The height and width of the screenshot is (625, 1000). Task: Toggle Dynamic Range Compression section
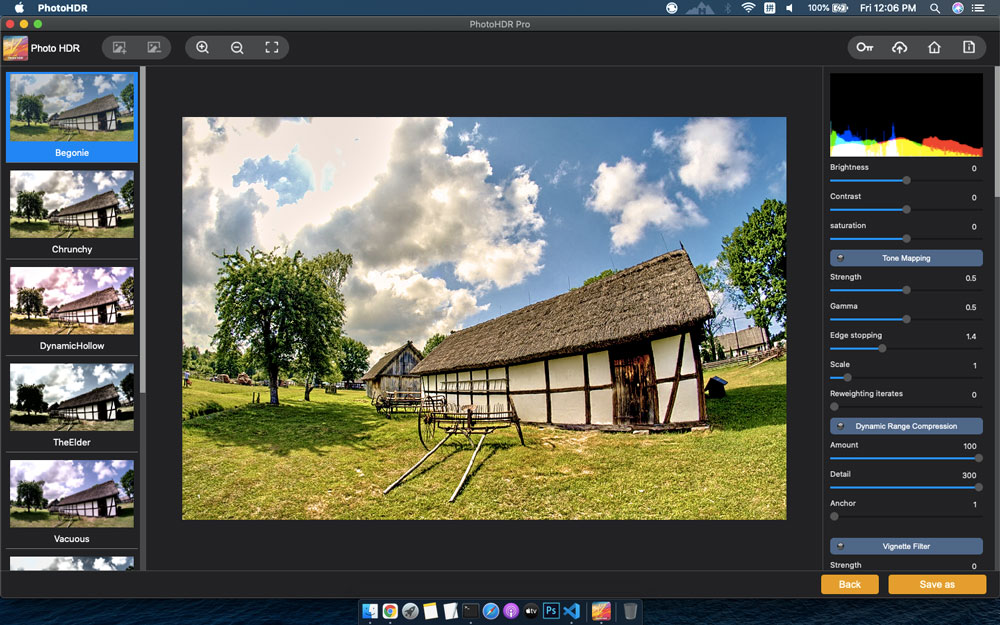click(x=906, y=425)
